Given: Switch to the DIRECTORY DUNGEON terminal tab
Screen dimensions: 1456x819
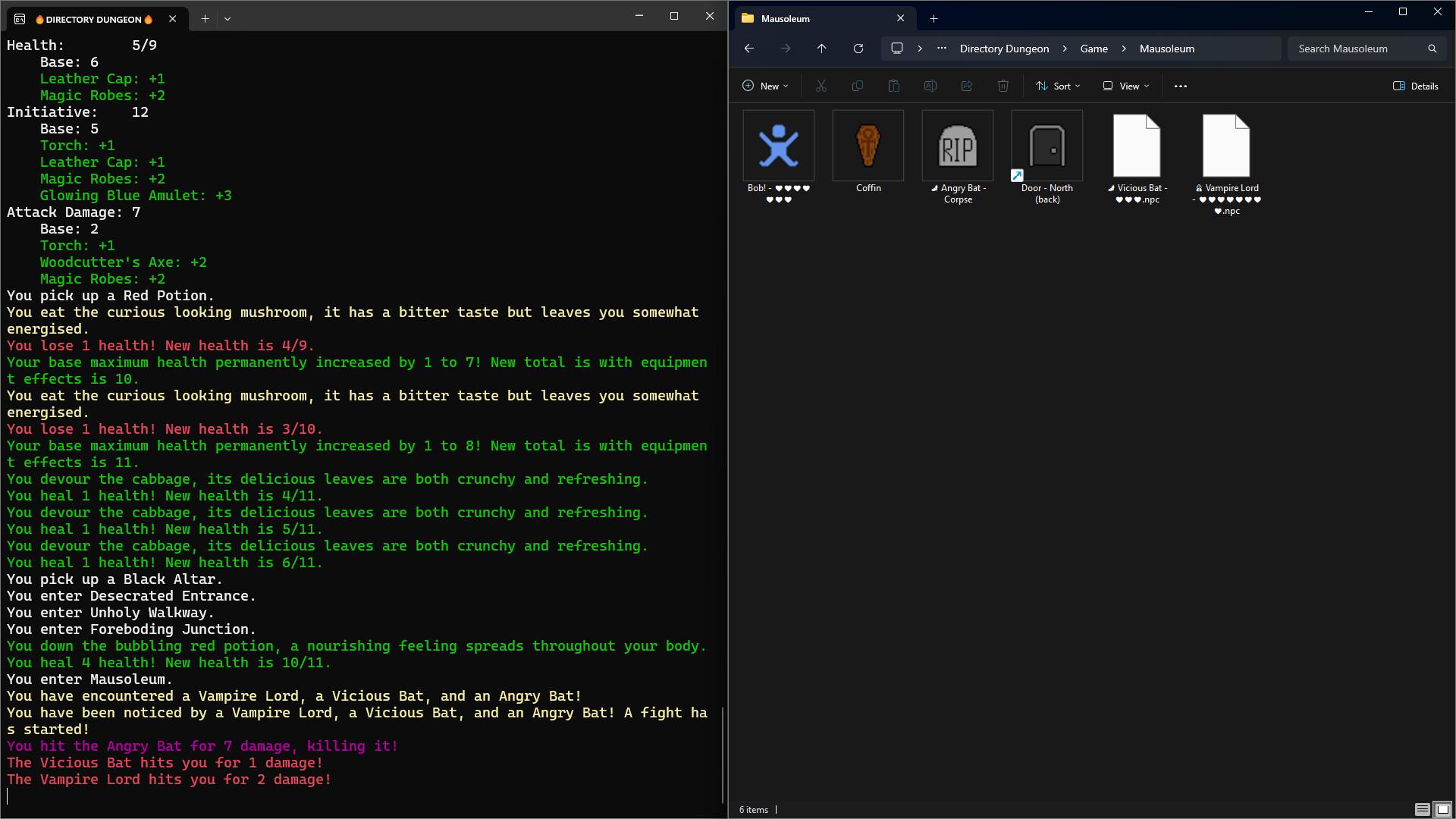Looking at the screenshot, I should pos(93,19).
